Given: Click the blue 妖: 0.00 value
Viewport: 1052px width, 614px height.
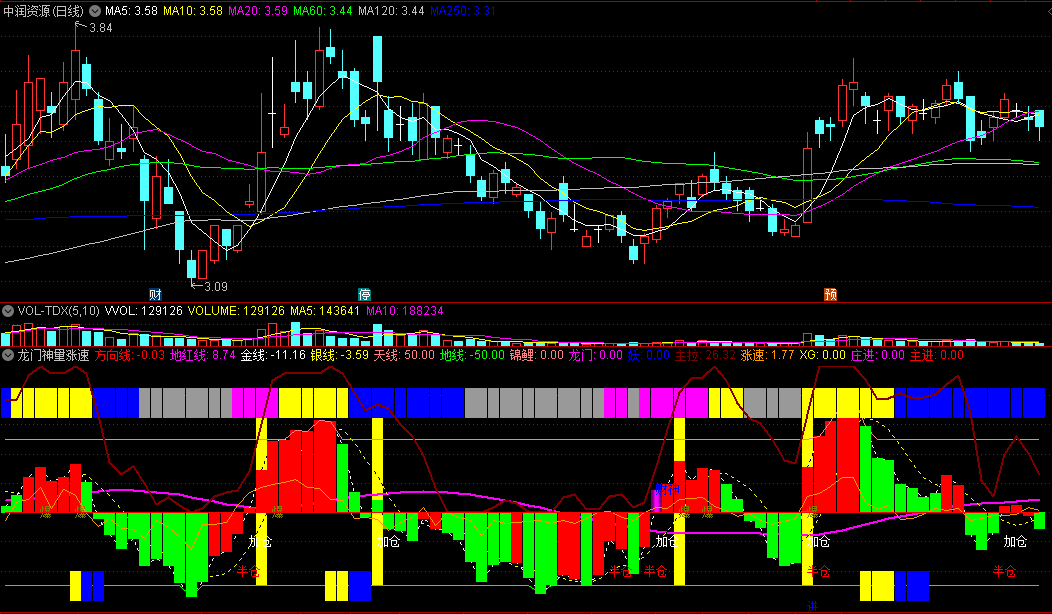Looking at the screenshot, I should pyautogui.click(x=649, y=355).
